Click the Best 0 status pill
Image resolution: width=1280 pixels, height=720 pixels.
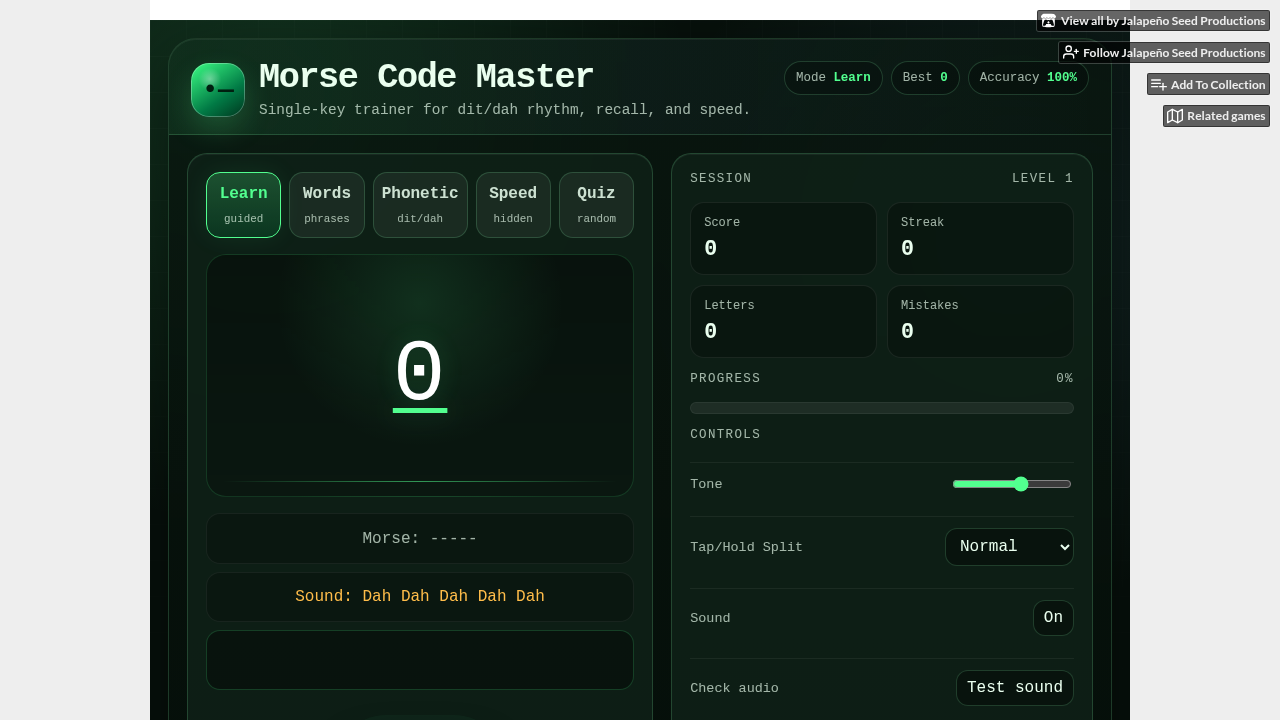(x=925, y=78)
